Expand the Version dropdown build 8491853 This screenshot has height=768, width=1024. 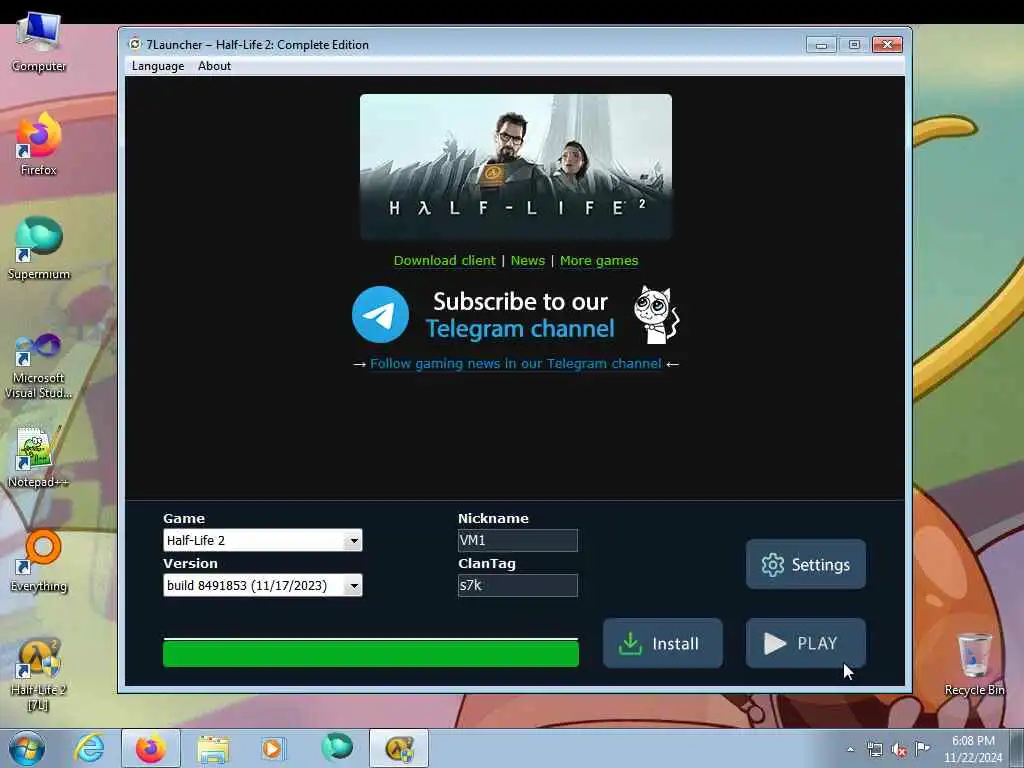263,585
